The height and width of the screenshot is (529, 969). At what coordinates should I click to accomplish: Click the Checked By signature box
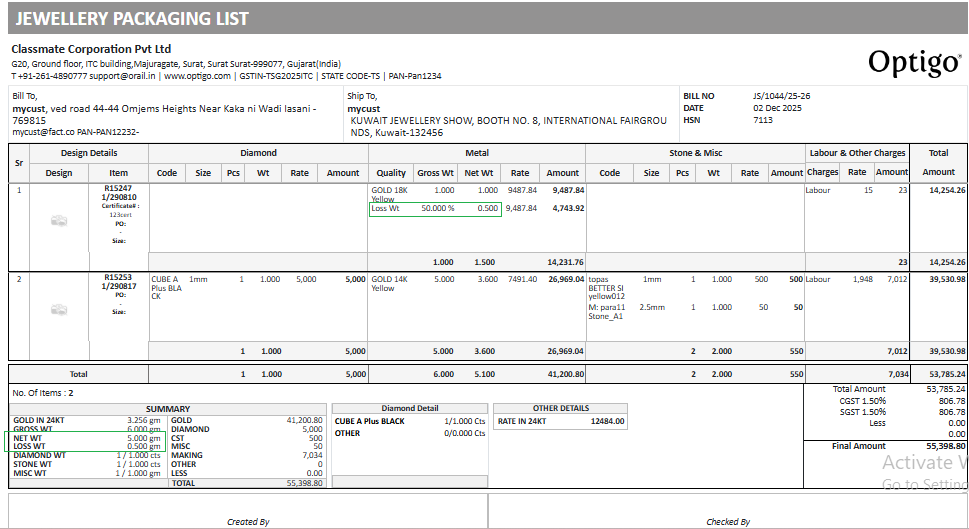pyautogui.click(x=727, y=510)
